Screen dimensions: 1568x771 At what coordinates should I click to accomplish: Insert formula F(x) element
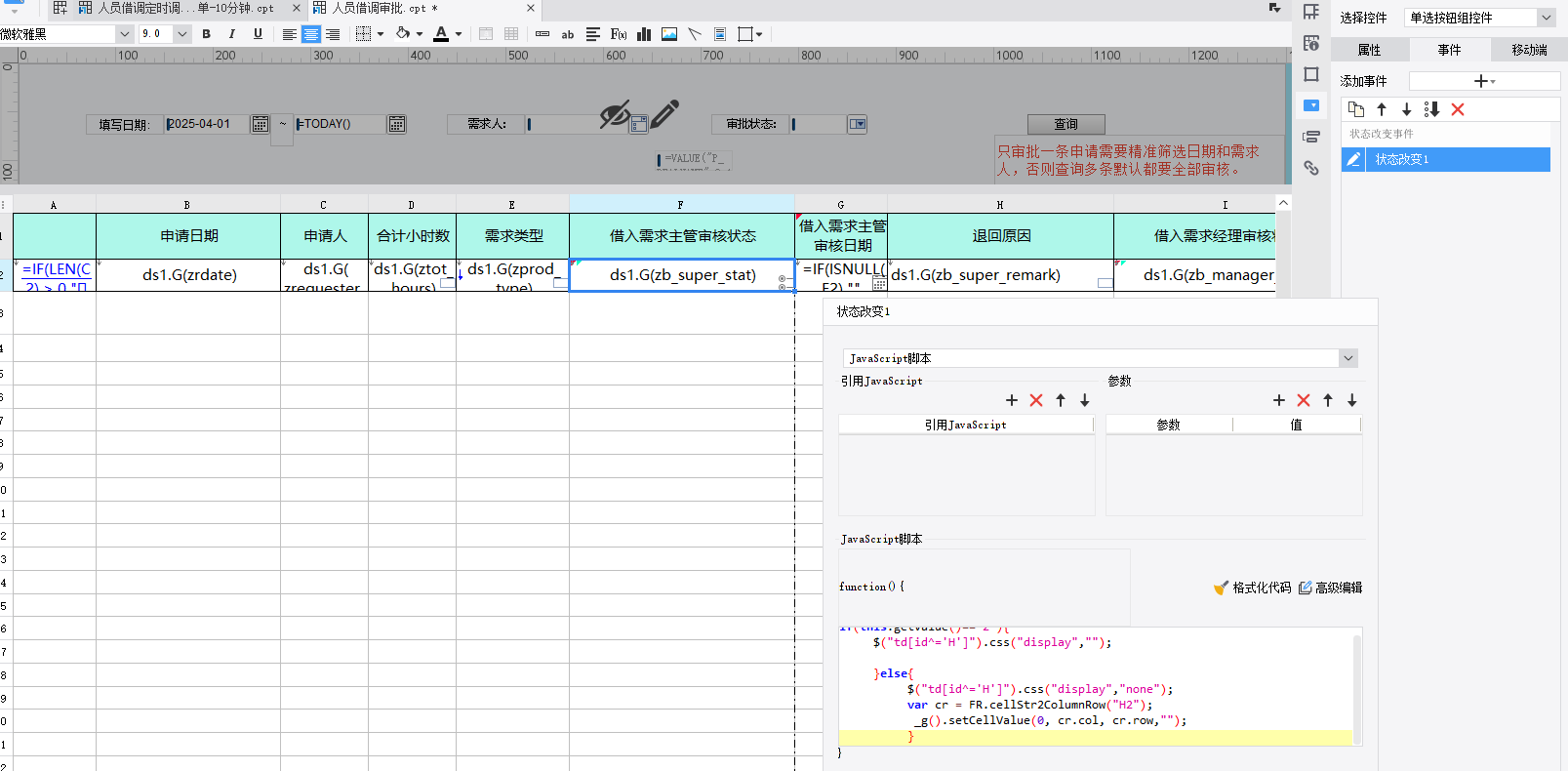coord(619,34)
